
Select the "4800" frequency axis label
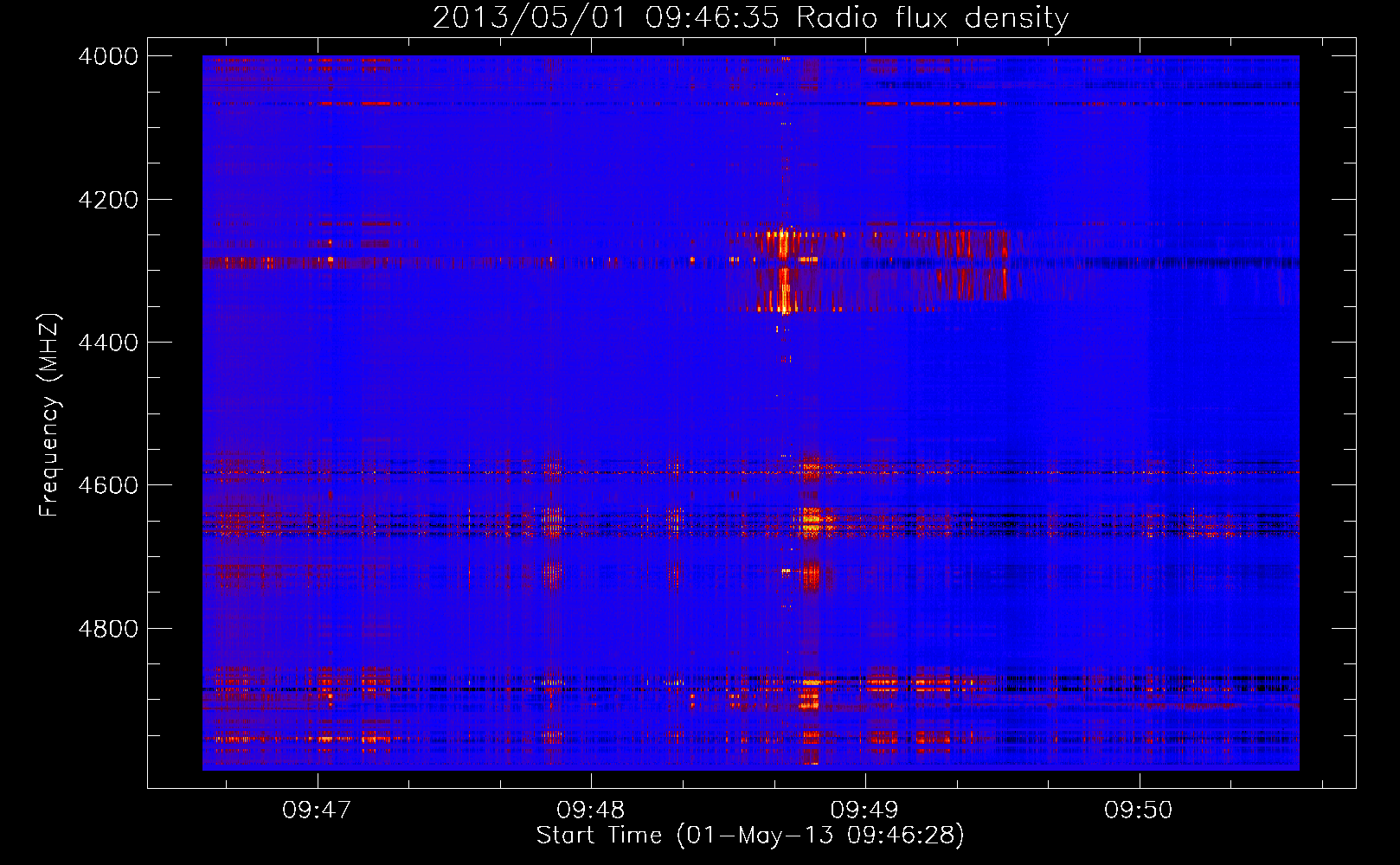pyautogui.click(x=108, y=628)
